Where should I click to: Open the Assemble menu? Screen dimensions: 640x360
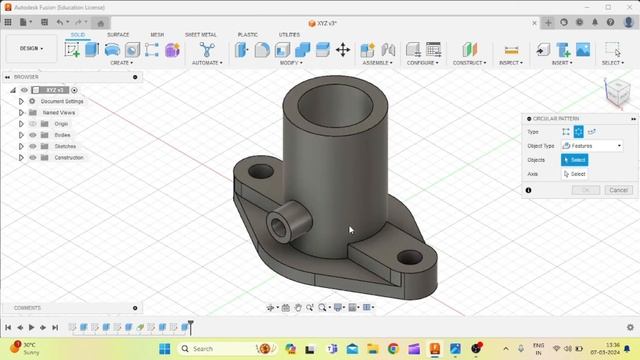click(377, 63)
